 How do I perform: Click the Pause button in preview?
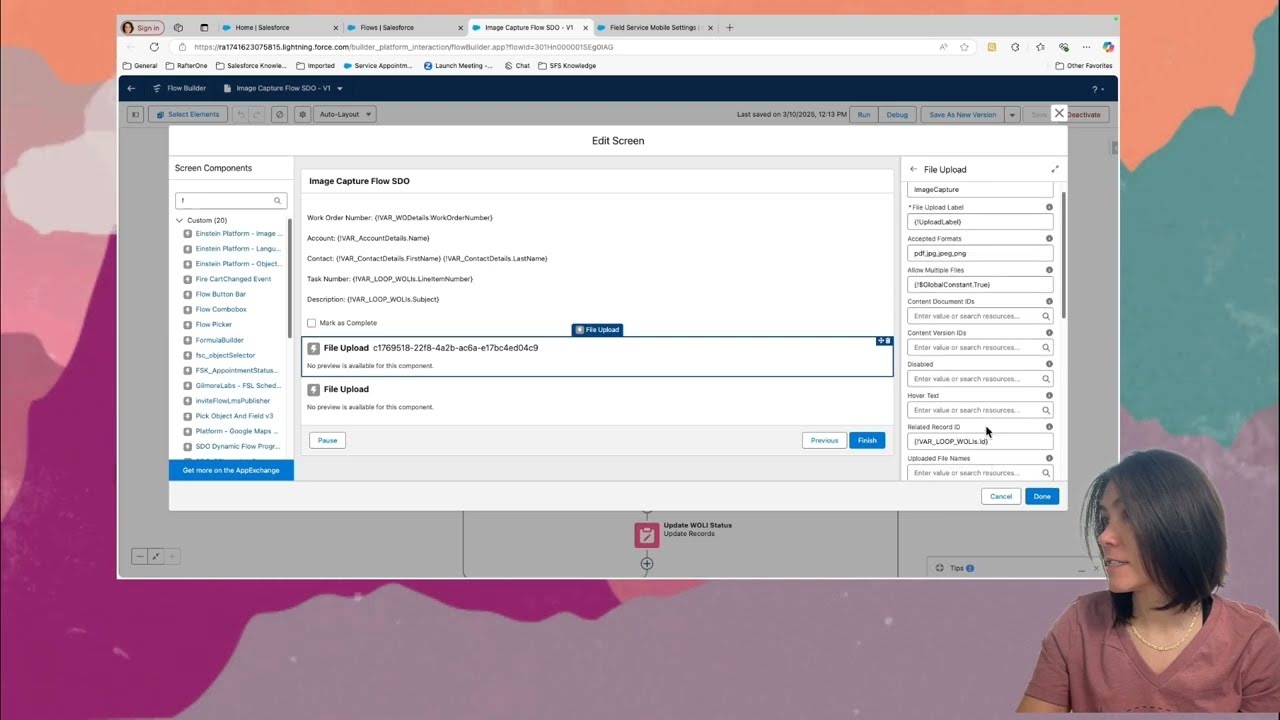(x=327, y=440)
